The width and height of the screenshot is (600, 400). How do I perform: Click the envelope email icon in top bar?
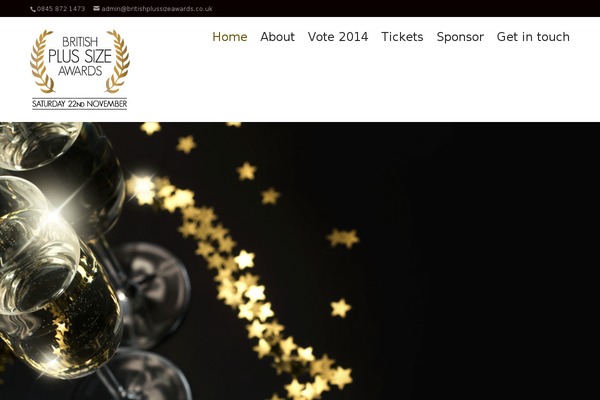click(x=96, y=8)
